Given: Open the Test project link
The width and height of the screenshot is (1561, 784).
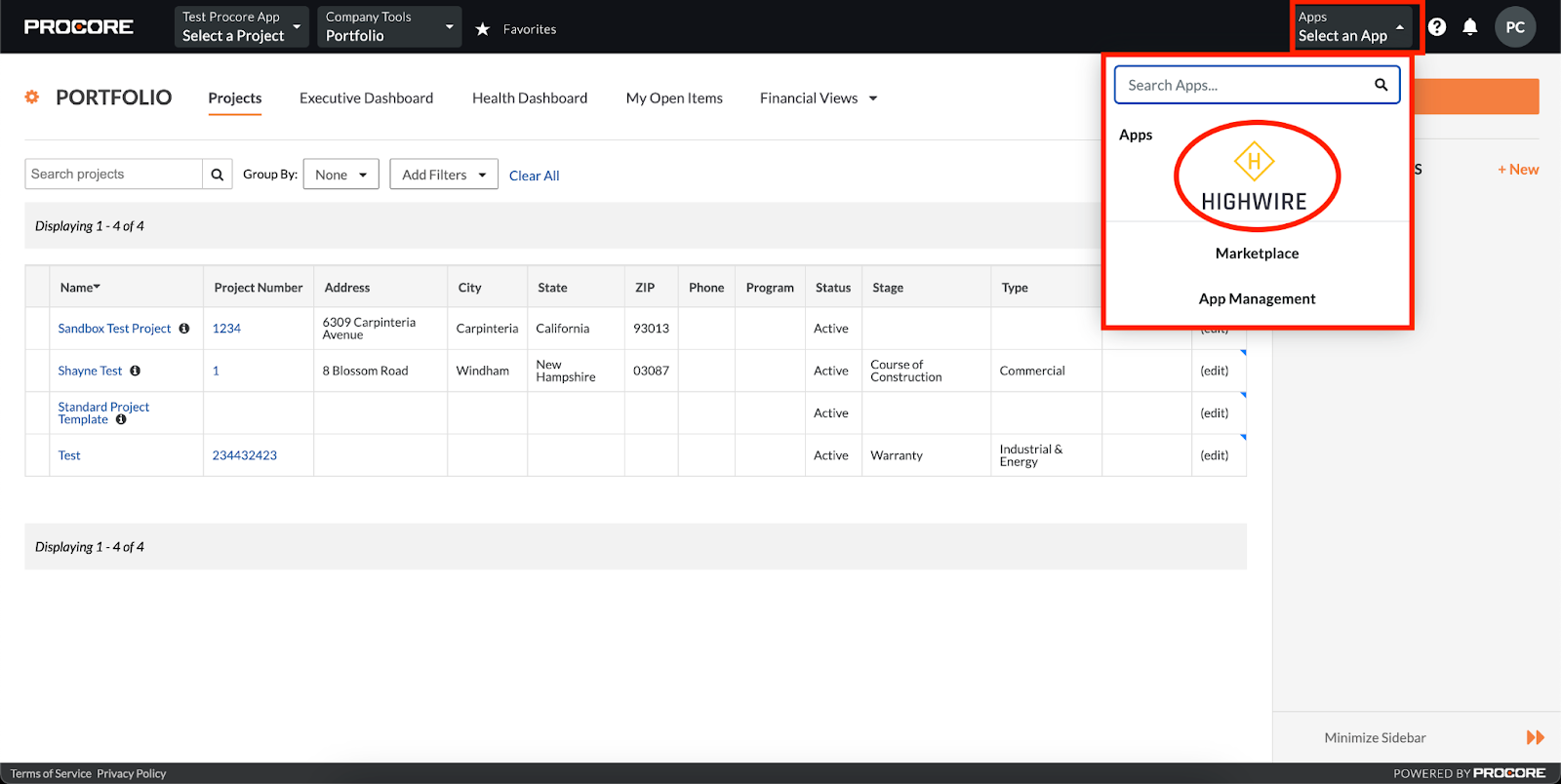Looking at the screenshot, I should click(69, 455).
